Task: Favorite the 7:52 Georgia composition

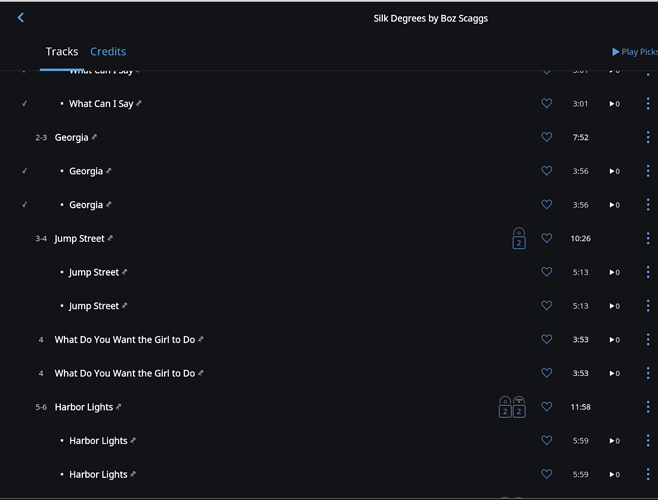Action: tap(546, 137)
